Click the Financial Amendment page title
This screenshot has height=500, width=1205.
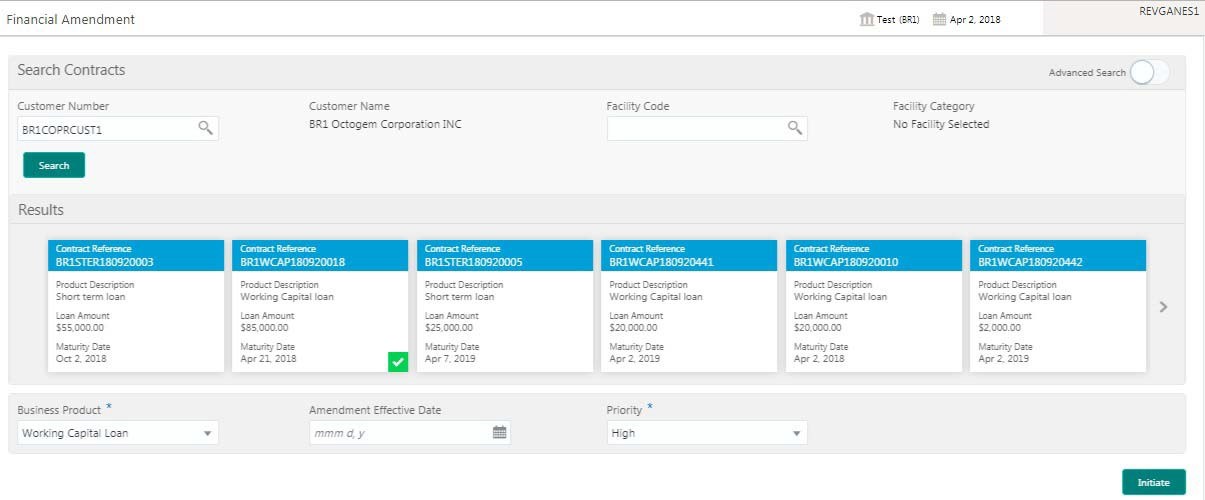[71, 19]
